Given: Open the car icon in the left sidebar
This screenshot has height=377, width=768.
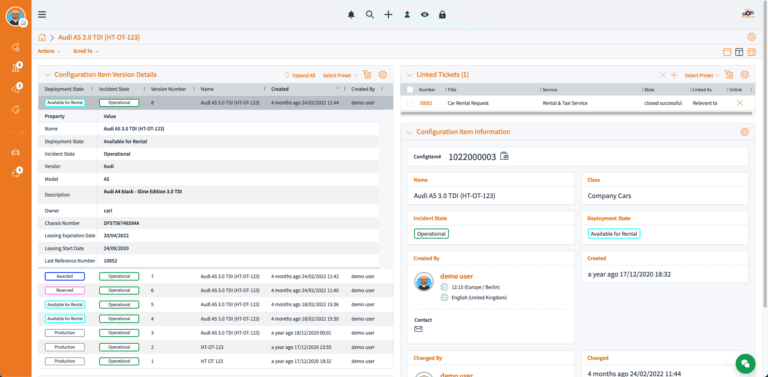Looking at the screenshot, I should pyautogui.click(x=16, y=152).
